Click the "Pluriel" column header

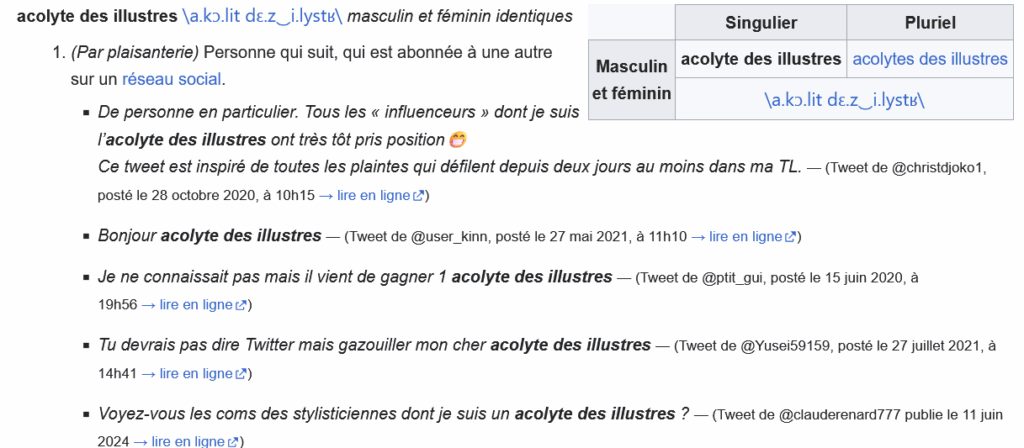pos(929,21)
